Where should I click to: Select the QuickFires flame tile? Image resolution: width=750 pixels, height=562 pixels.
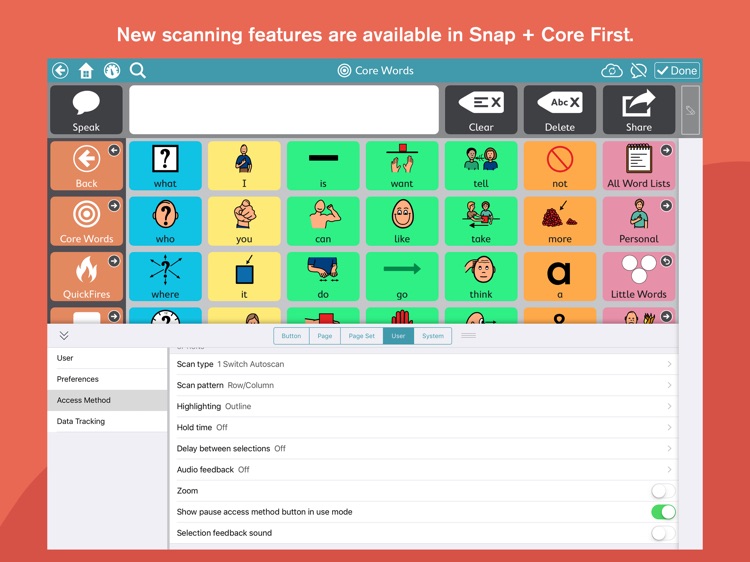[x=86, y=277]
